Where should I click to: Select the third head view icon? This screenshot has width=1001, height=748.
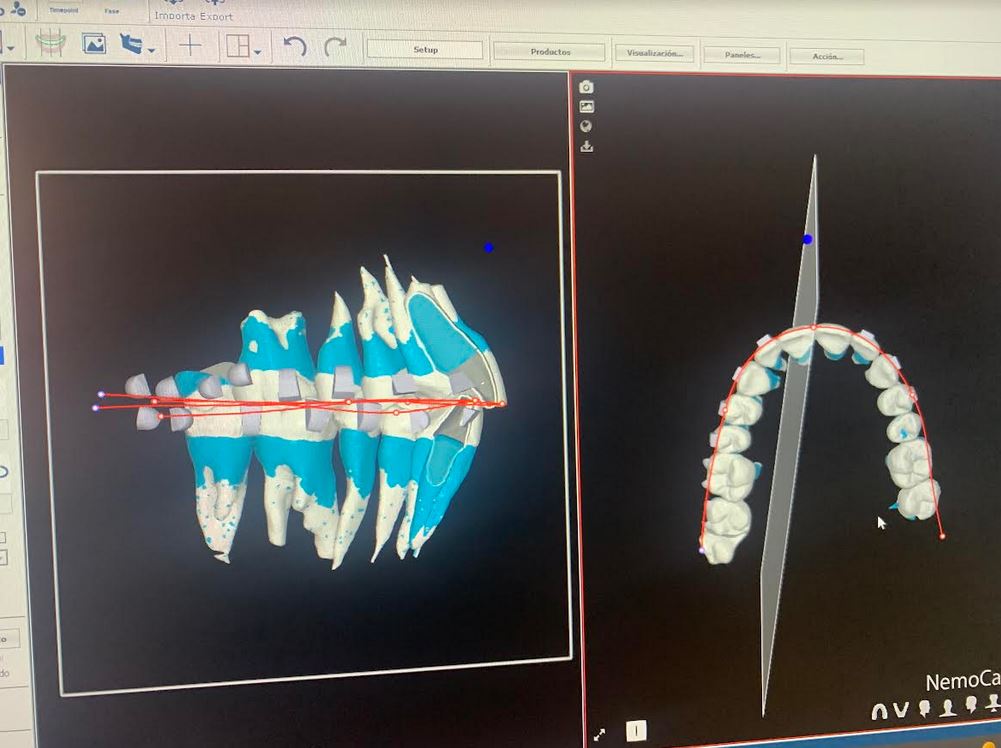[972, 704]
